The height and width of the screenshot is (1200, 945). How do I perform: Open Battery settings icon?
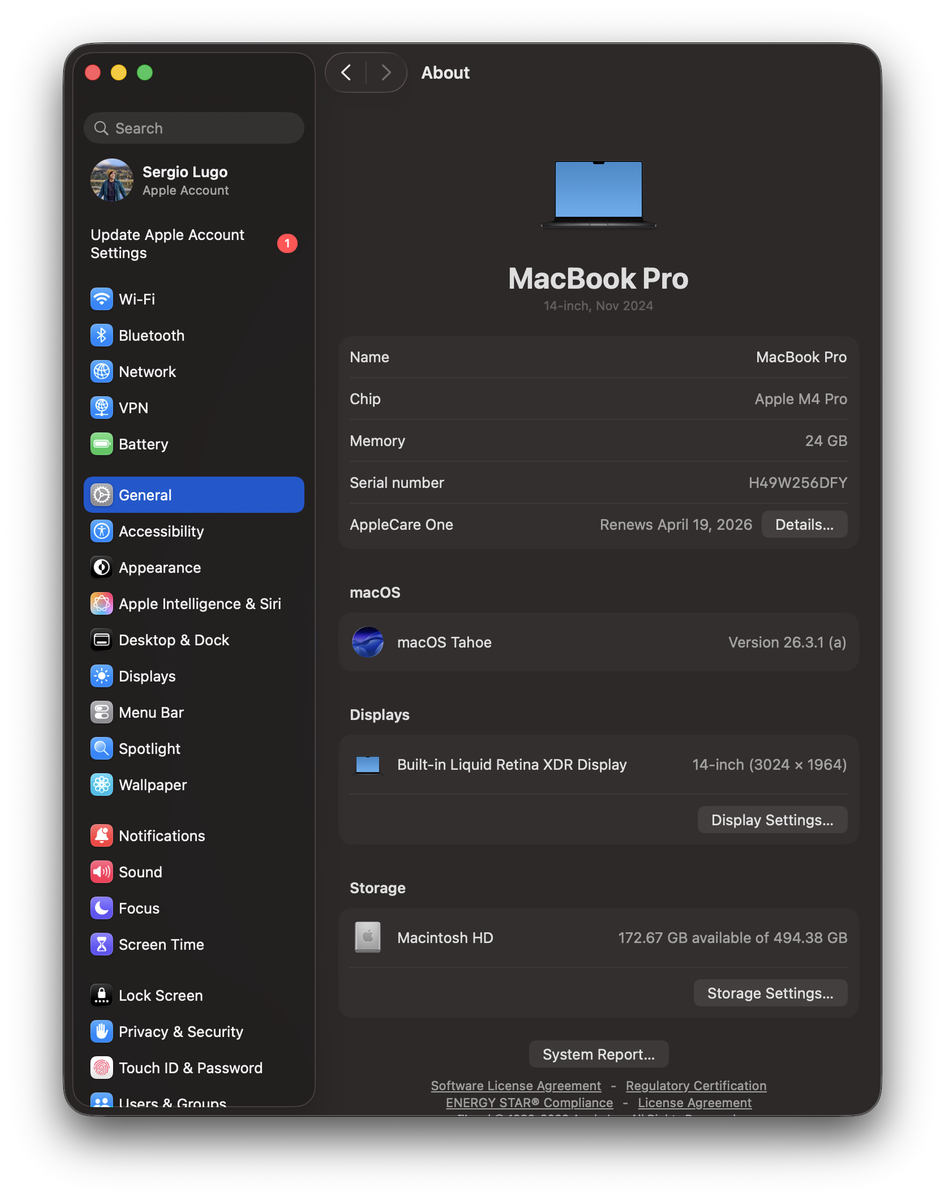[x=101, y=444]
